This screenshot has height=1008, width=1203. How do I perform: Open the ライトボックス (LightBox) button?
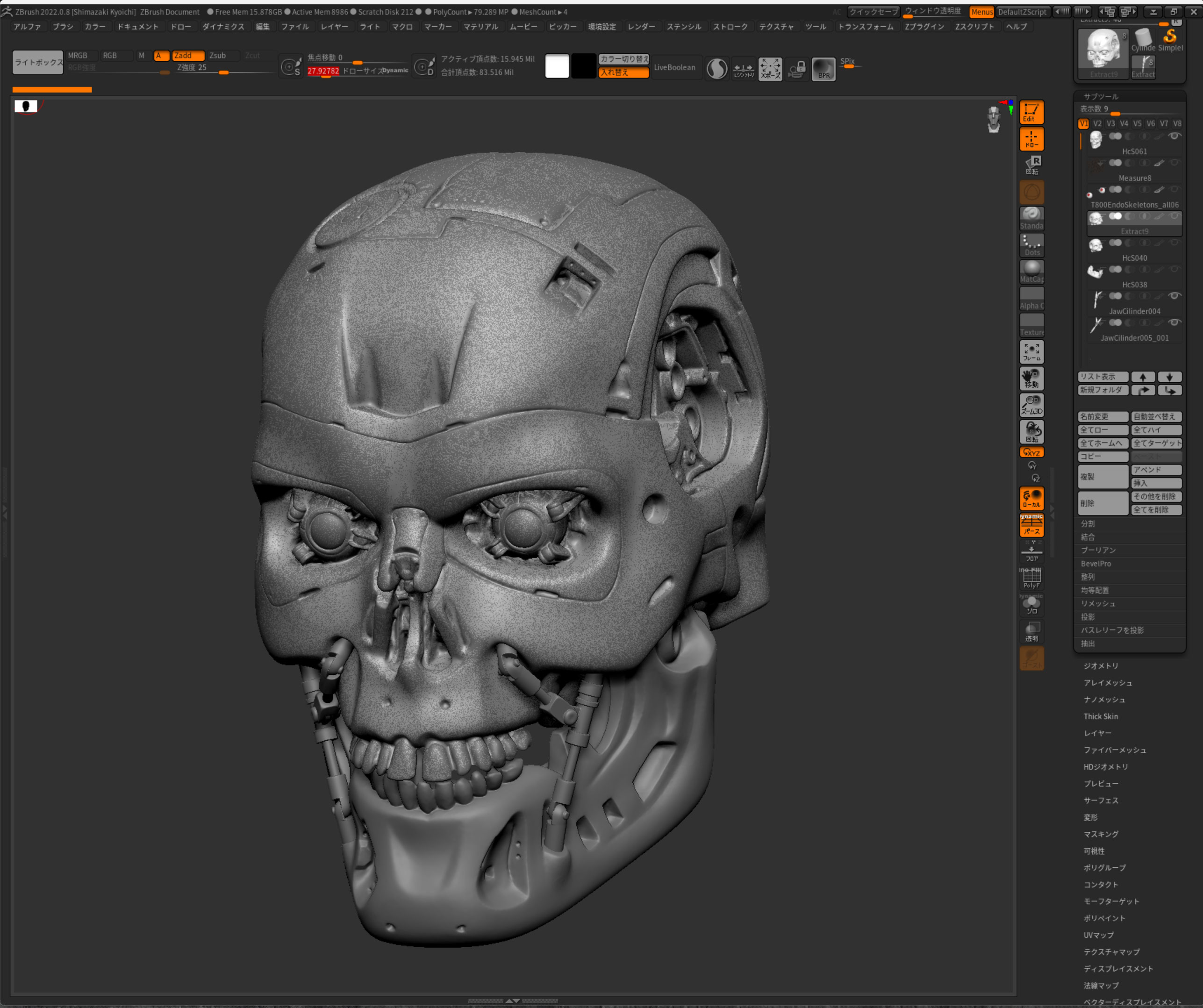click(x=38, y=63)
